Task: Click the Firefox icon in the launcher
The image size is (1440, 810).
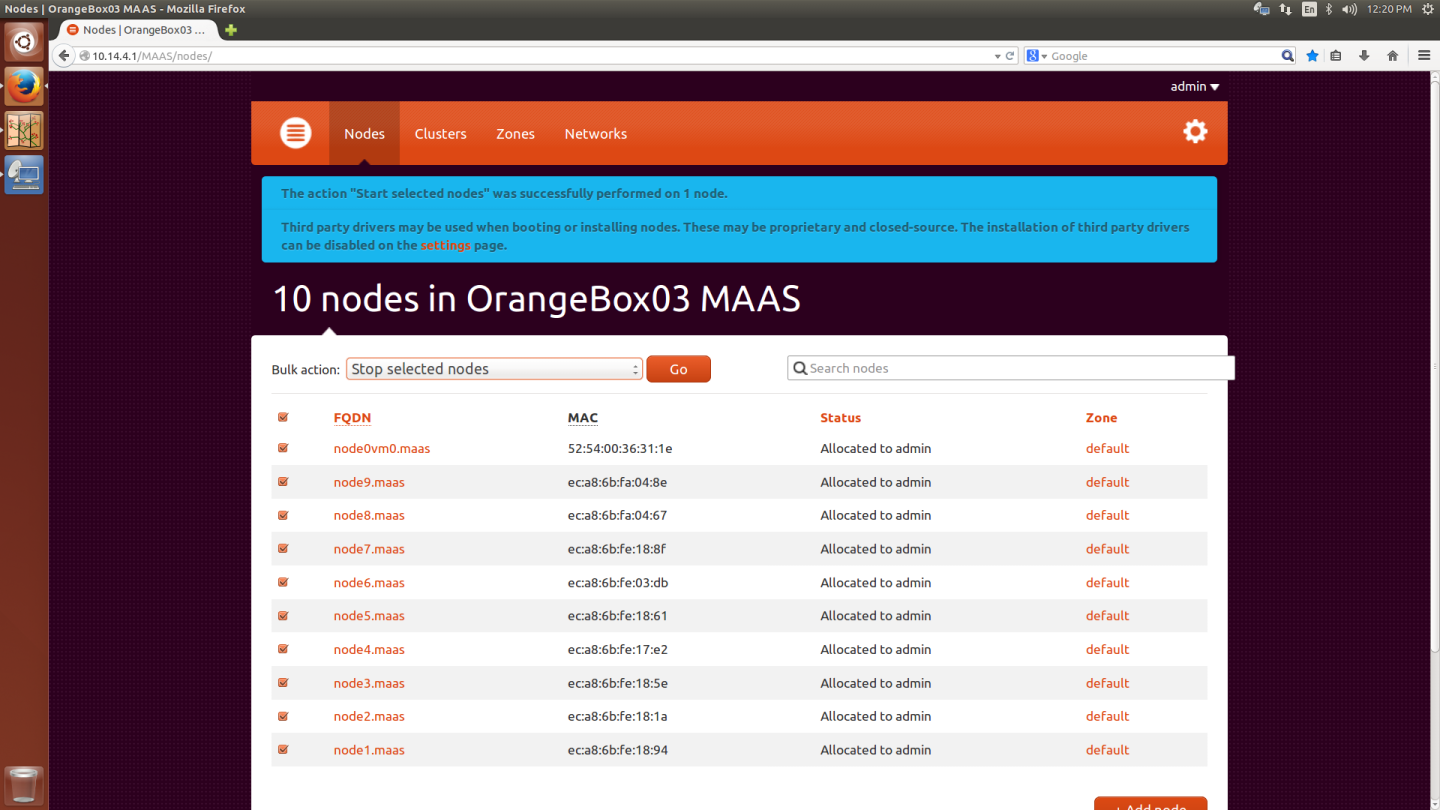Action: pyautogui.click(x=24, y=87)
